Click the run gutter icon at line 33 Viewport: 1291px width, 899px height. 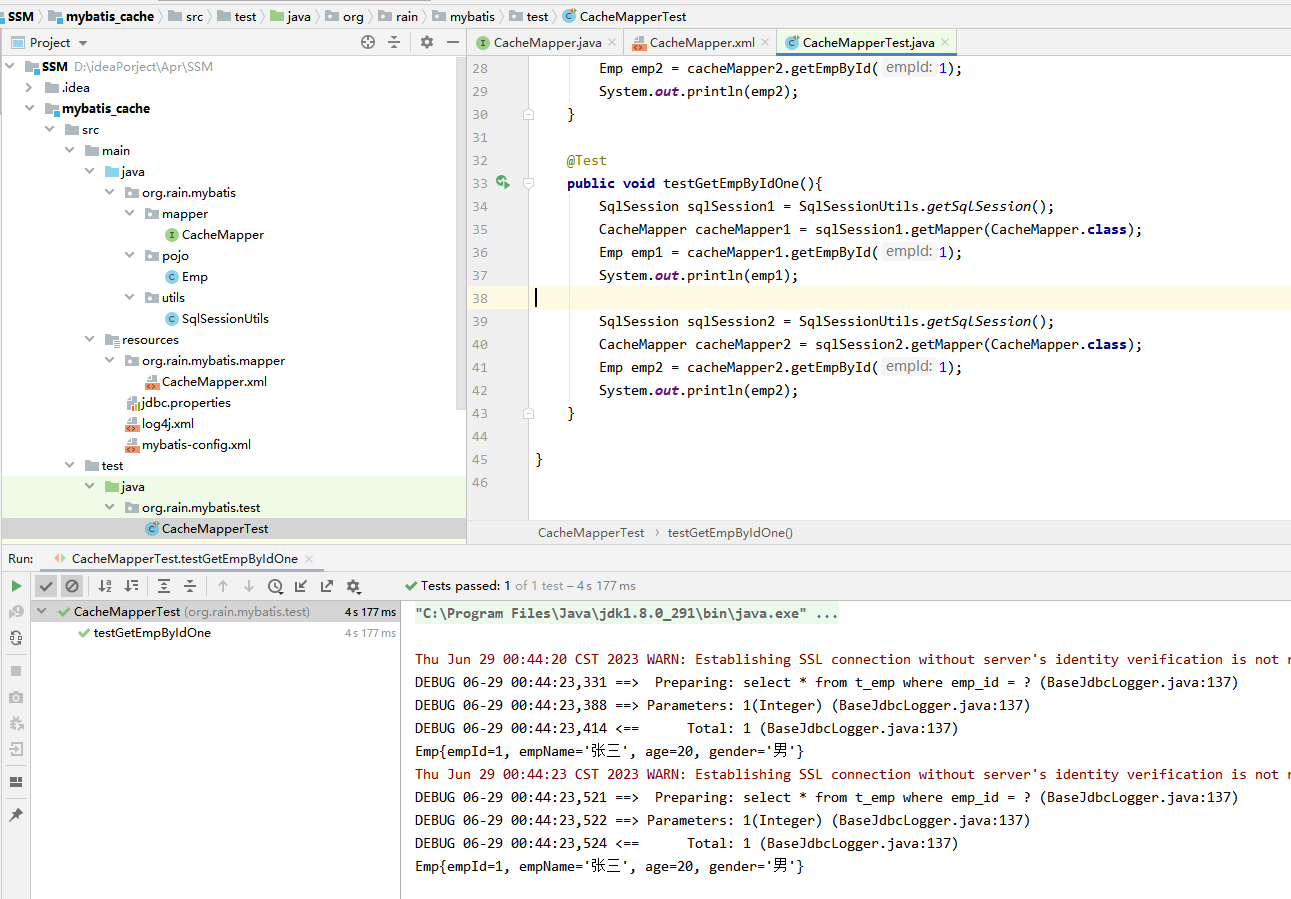[502, 183]
